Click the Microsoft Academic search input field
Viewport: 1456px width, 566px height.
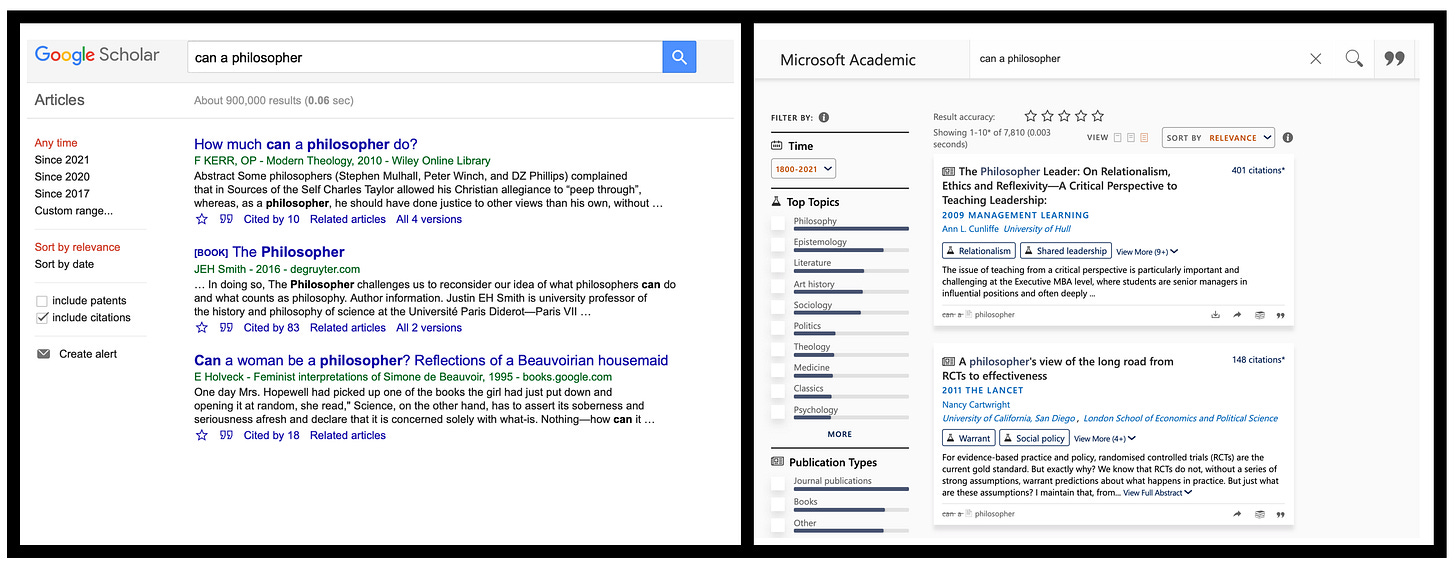[1135, 59]
